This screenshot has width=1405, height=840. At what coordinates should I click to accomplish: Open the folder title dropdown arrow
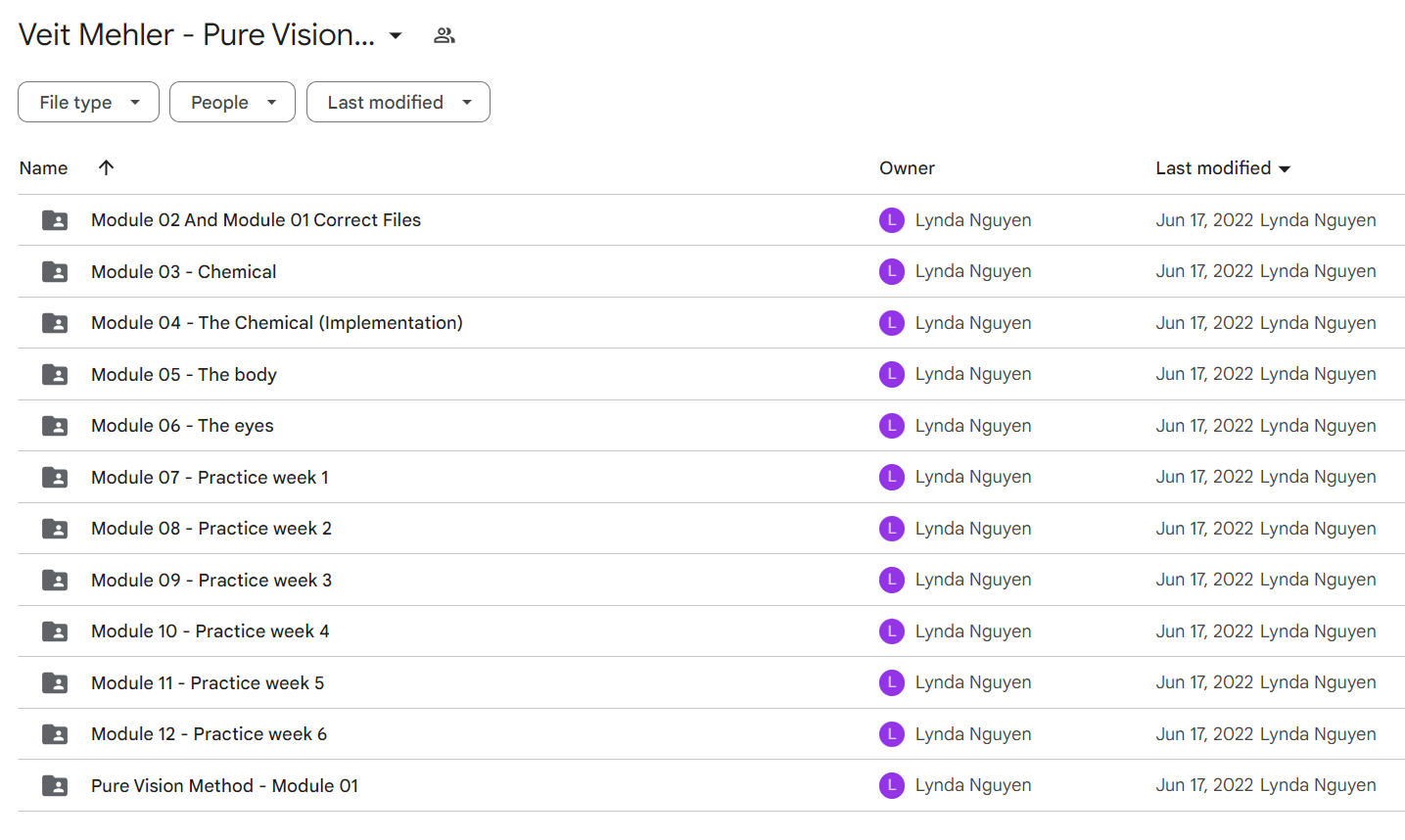coord(396,35)
